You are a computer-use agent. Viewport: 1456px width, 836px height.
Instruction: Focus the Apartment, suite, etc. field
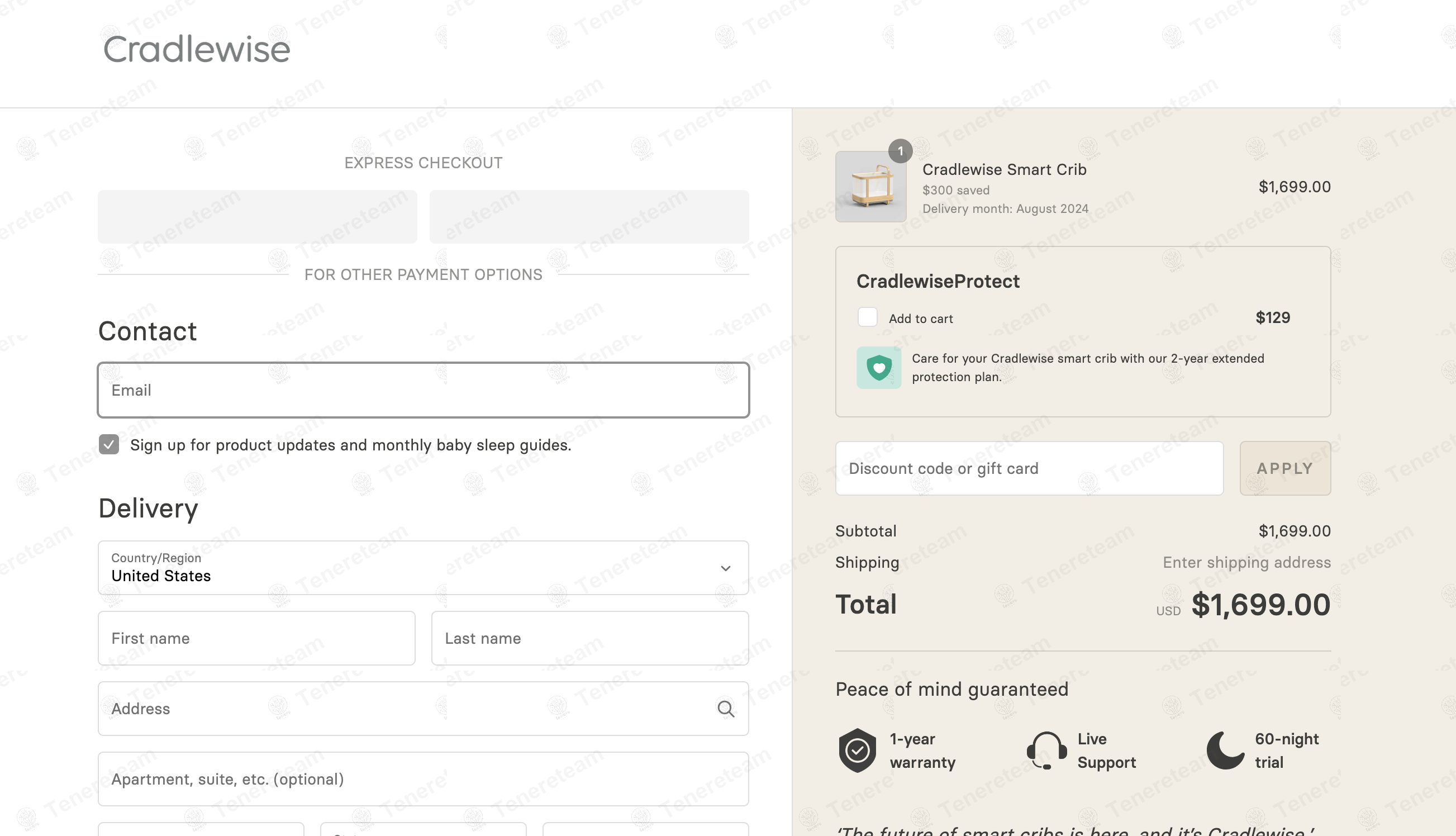pyautogui.click(x=423, y=779)
